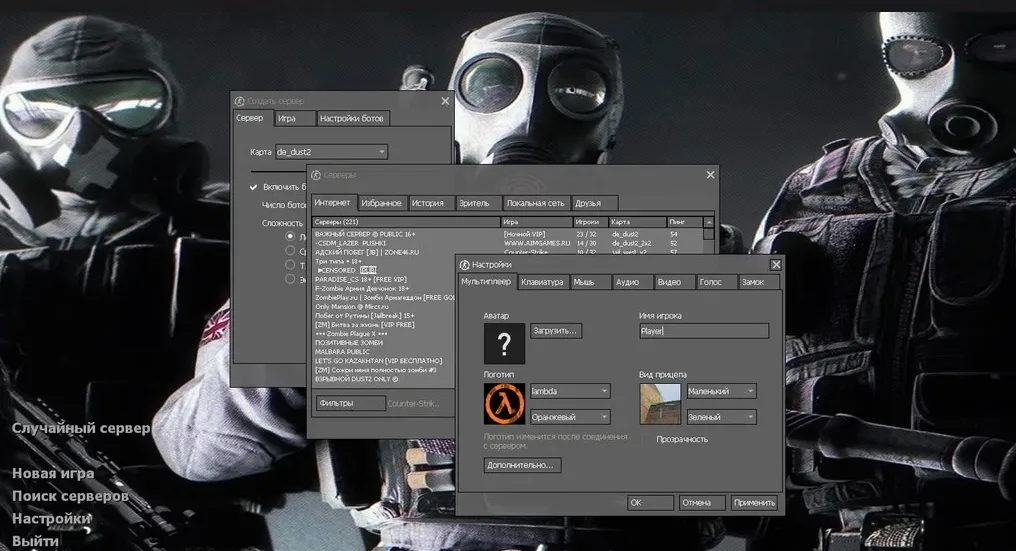Image resolution: width=1016 pixels, height=551 pixels.
Task: Choose Новая игра in main menu
Action: [x=53, y=474]
